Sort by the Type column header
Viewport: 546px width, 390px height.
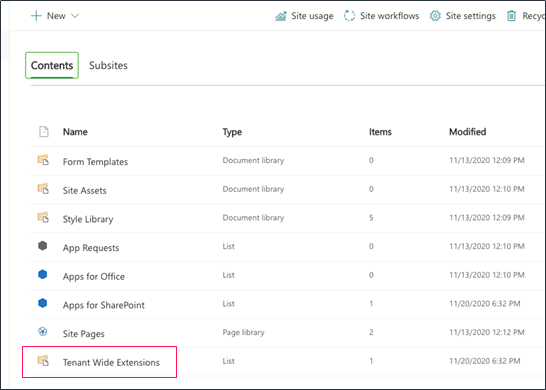click(x=232, y=132)
